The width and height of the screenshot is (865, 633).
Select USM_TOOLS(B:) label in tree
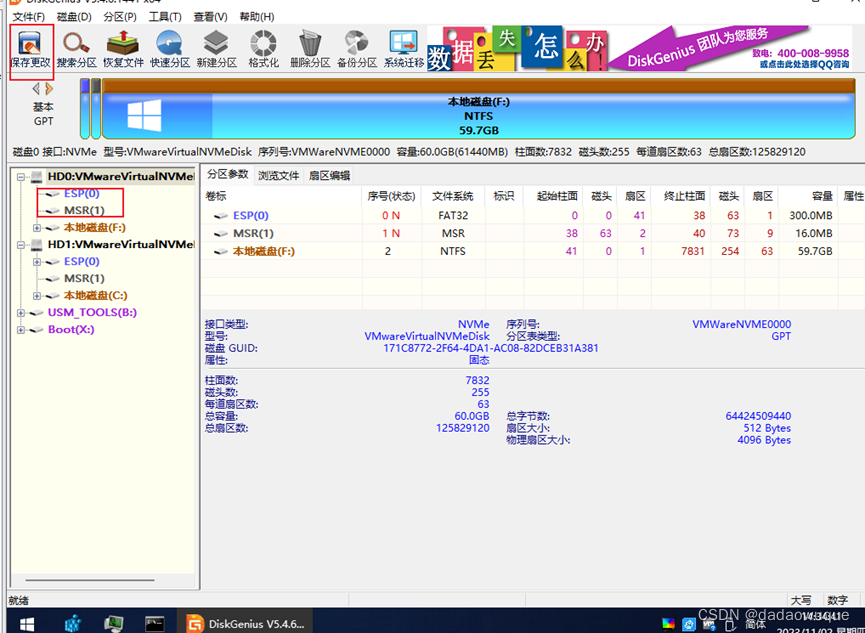coord(92,313)
